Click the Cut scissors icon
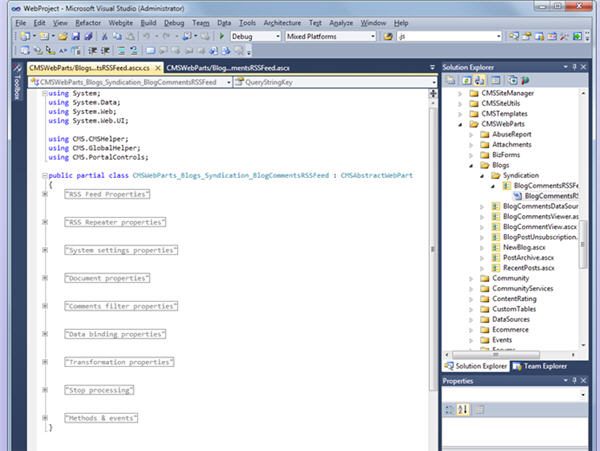Screen dimensions: 600x451 coord(105,36)
